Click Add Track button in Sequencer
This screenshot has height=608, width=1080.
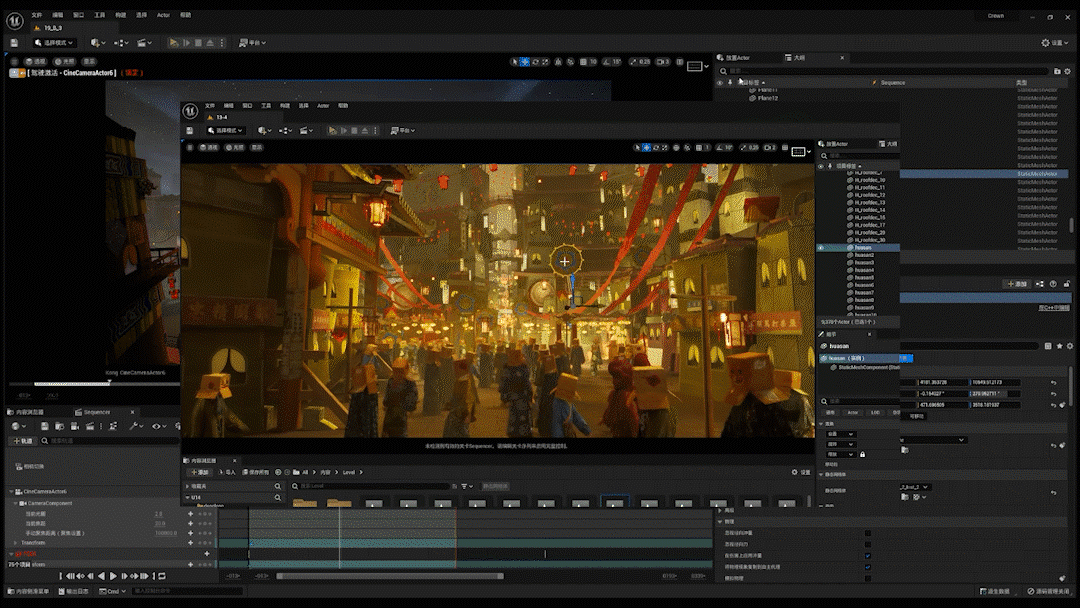pyautogui.click(x=23, y=441)
